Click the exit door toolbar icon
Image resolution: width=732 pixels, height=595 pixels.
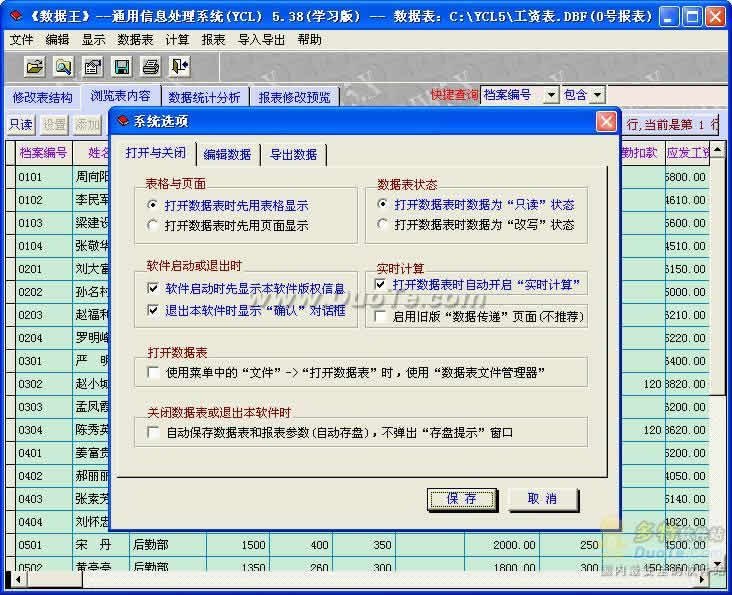click(179, 67)
